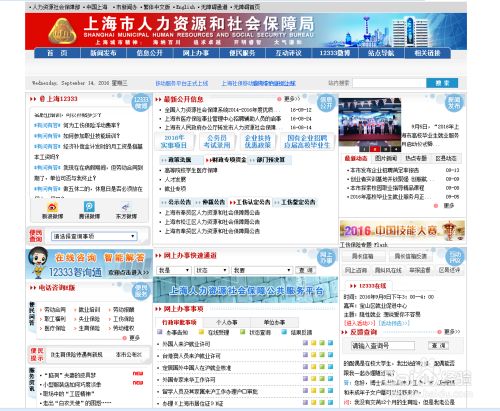Click the round 便民服务 badge beside 电话咨询

[141, 291]
